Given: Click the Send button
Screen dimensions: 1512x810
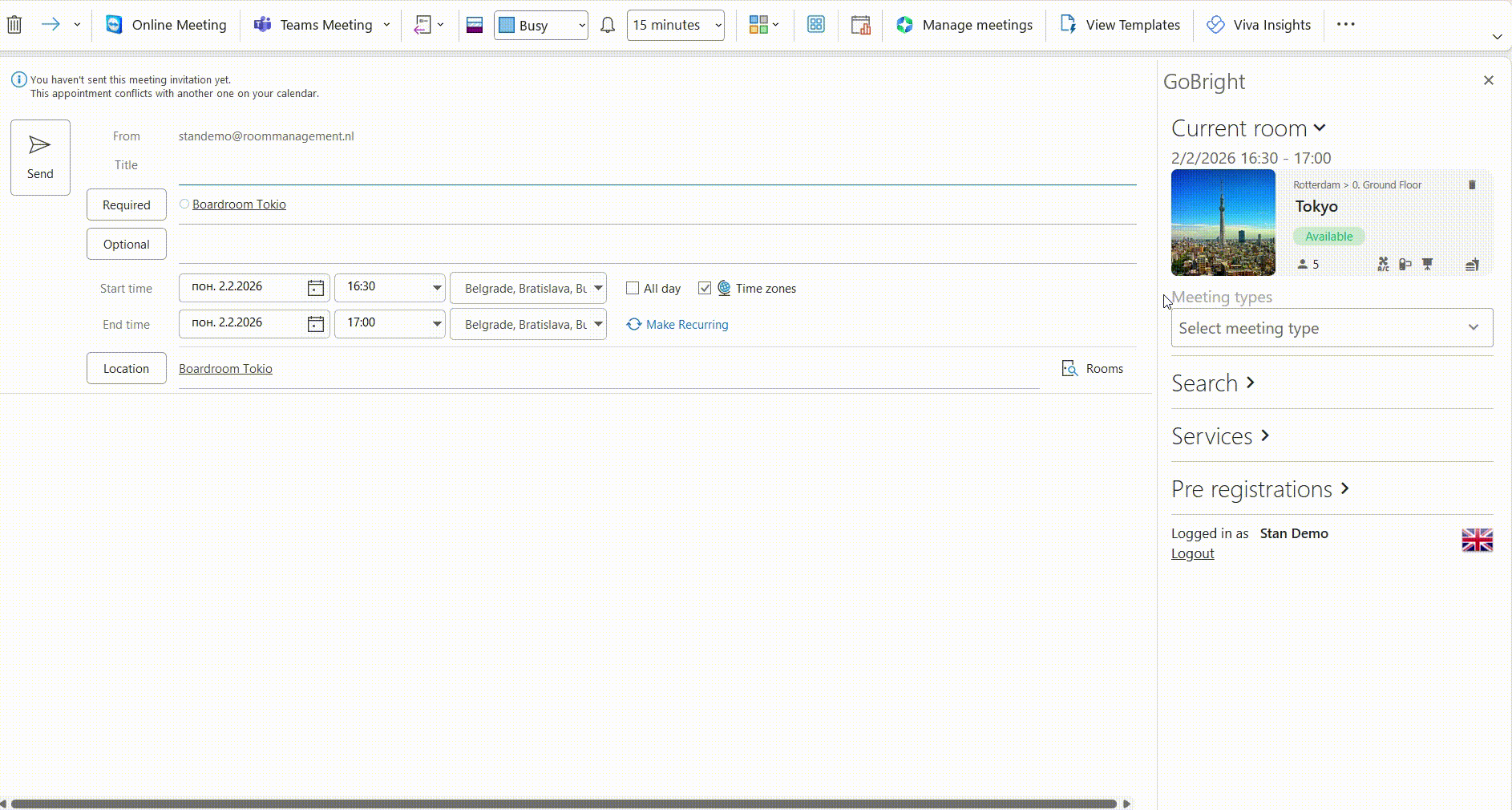Looking at the screenshot, I should (x=40, y=157).
